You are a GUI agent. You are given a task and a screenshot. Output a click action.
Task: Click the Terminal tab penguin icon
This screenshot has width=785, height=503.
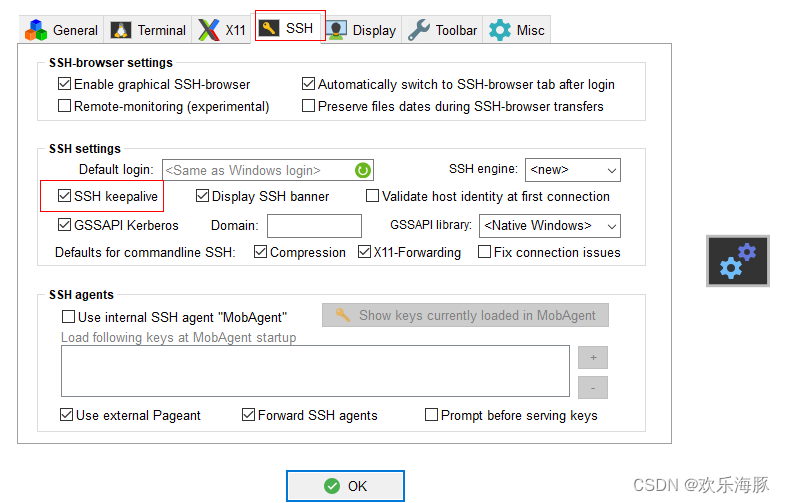click(x=121, y=30)
